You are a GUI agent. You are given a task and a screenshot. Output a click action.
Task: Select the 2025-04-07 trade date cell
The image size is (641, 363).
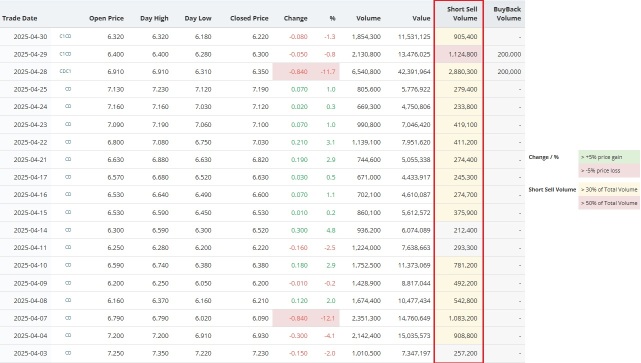click(30, 318)
